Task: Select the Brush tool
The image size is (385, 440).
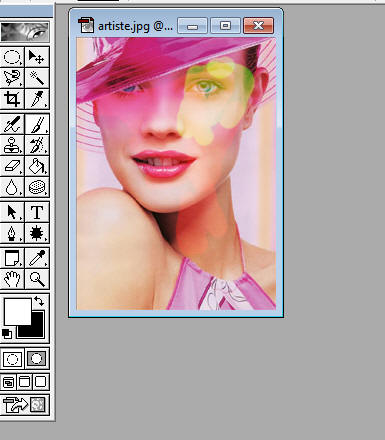Action: (x=37, y=124)
